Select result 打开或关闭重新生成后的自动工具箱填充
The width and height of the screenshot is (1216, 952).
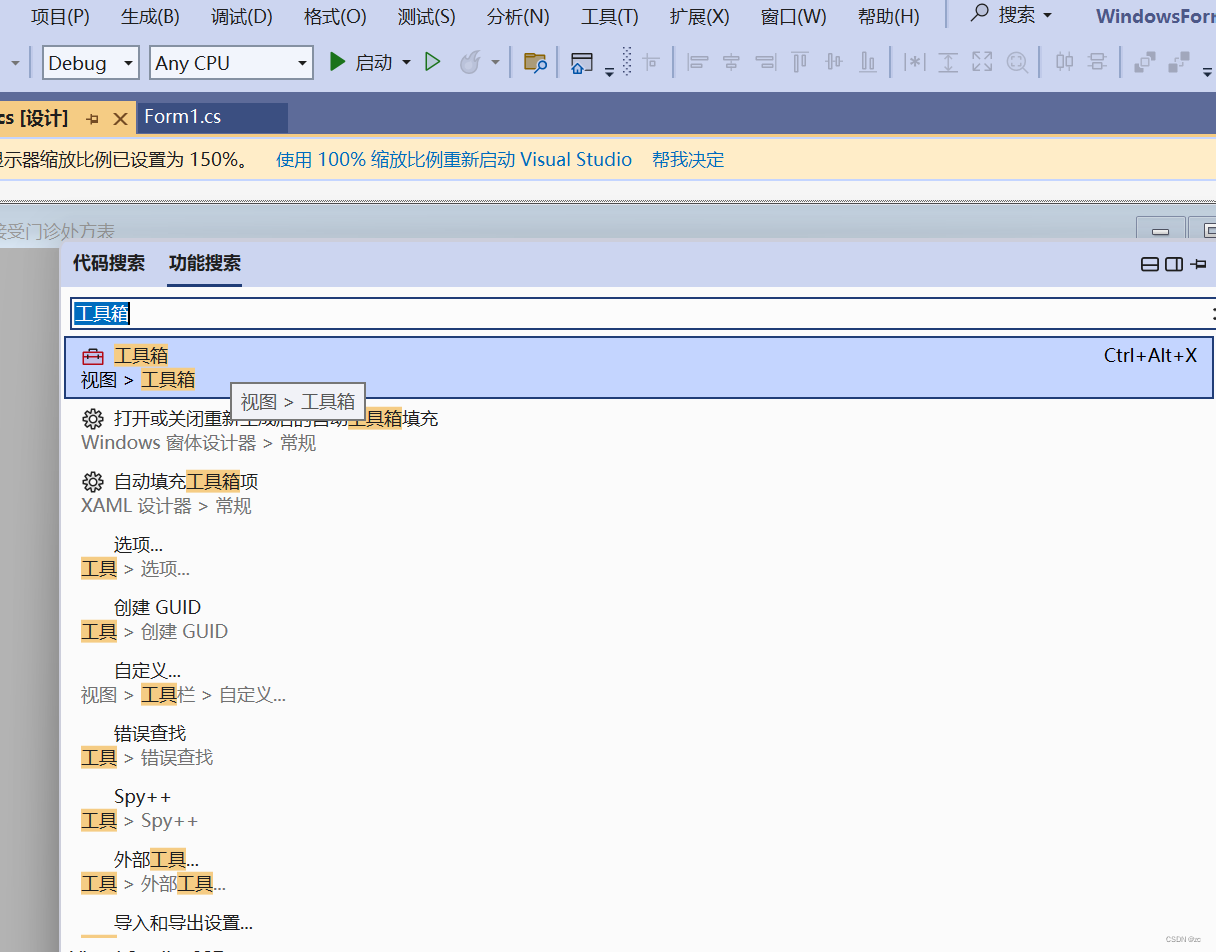[639, 430]
